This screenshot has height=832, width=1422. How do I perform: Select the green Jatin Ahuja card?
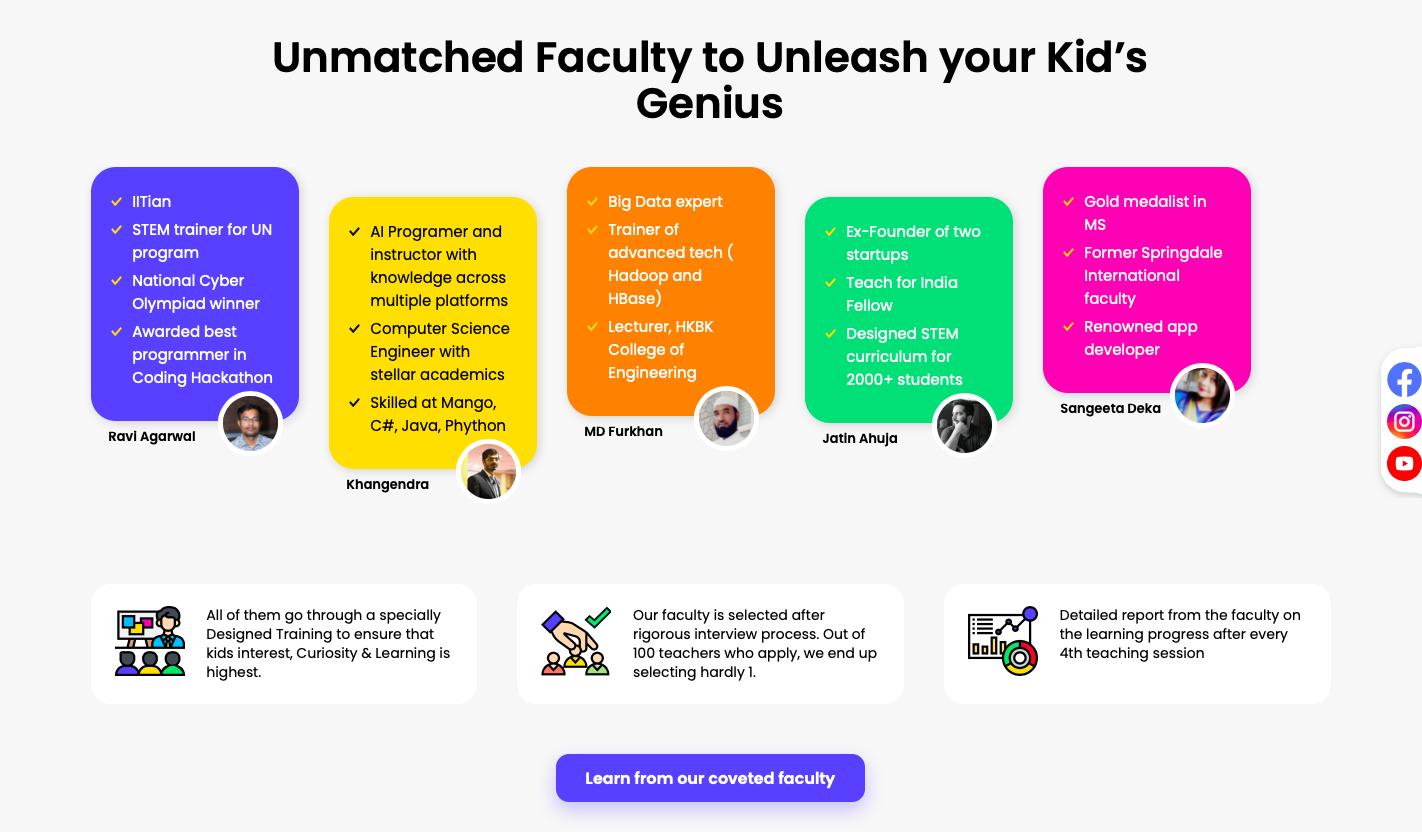[909, 310]
